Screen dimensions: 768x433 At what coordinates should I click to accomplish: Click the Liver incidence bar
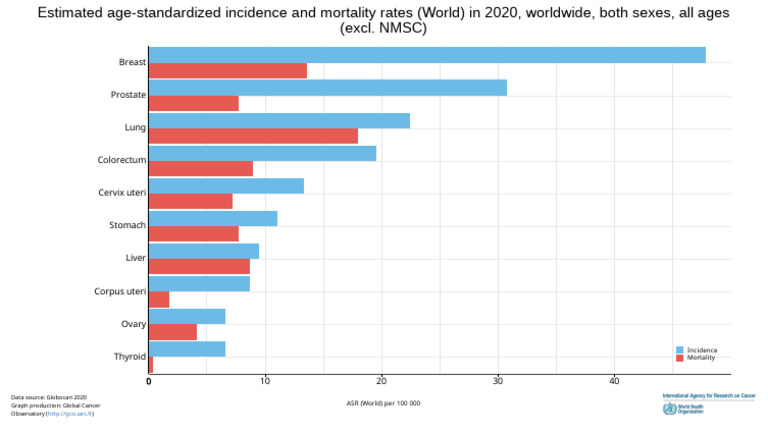[204, 251]
